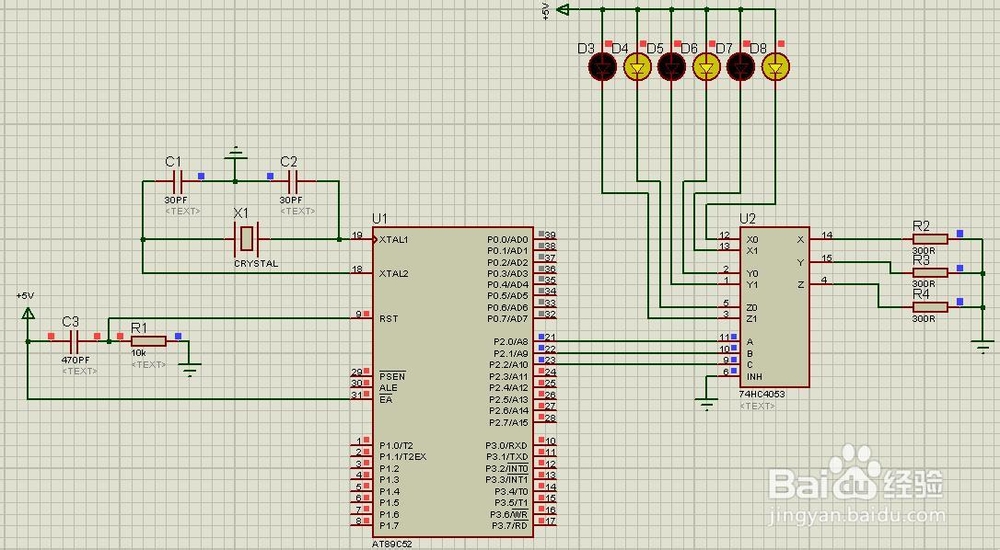Select resistor R2 300R

pos(930,239)
